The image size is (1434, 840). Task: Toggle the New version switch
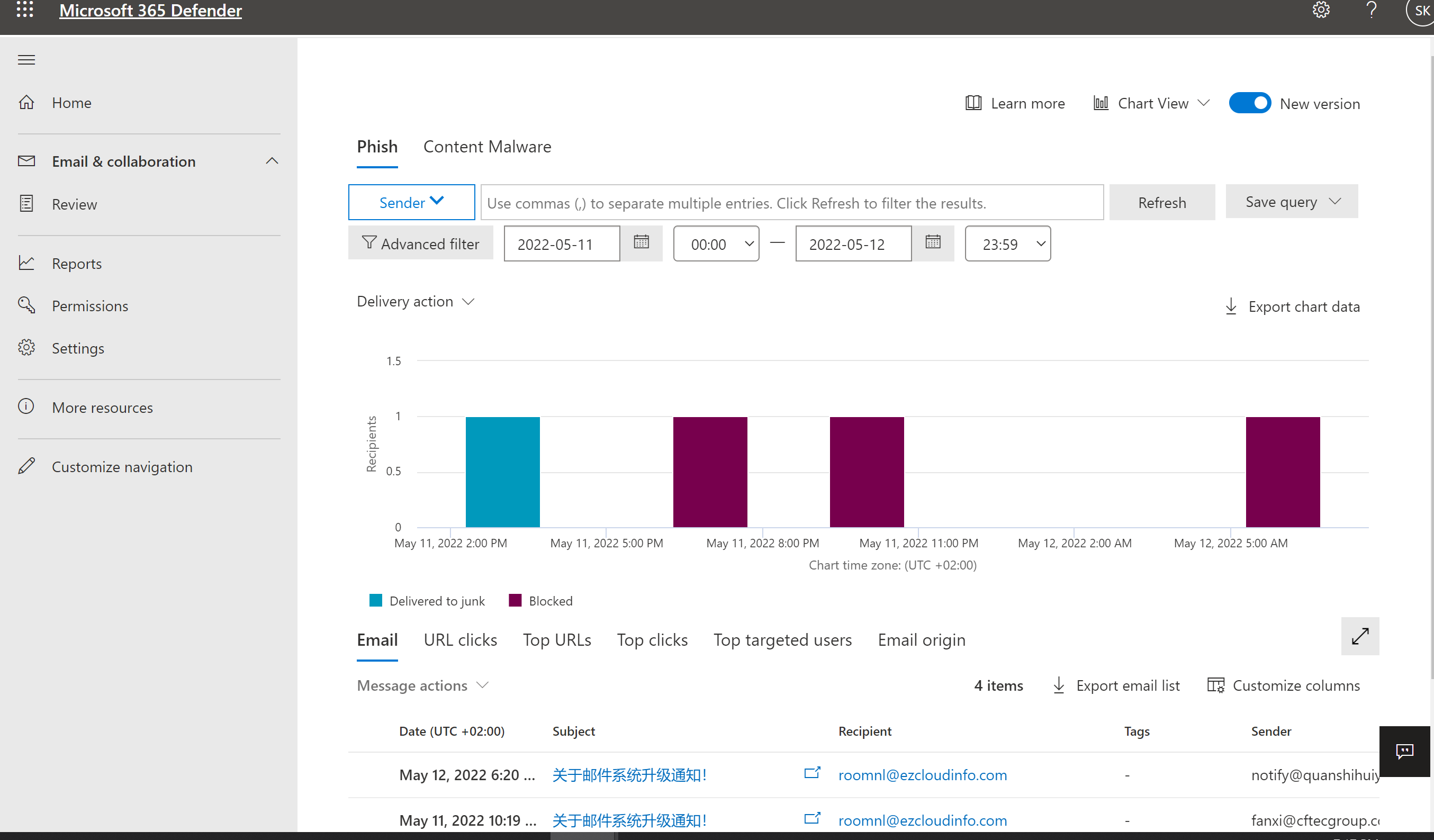click(1250, 104)
